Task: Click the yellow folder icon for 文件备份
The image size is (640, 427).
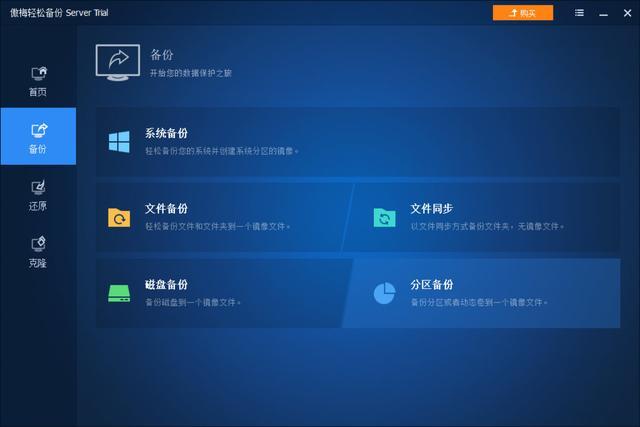Action: coord(119,217)
